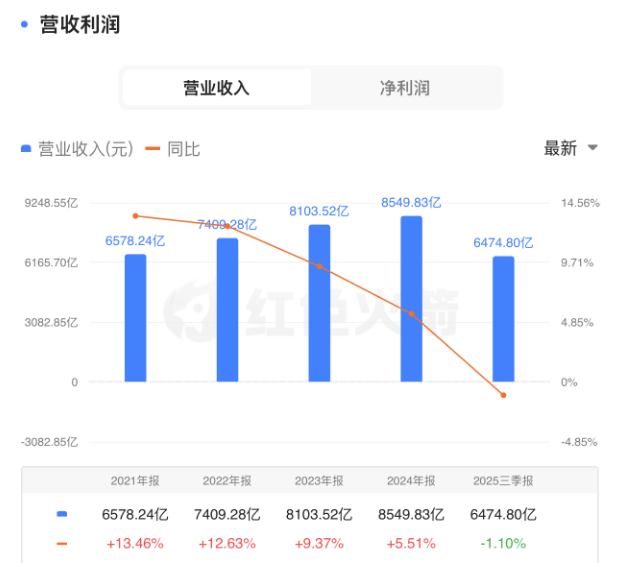Screen dimensions: 620x563
Task: Open the 最新 dropdown
Action: pos(571,148)
